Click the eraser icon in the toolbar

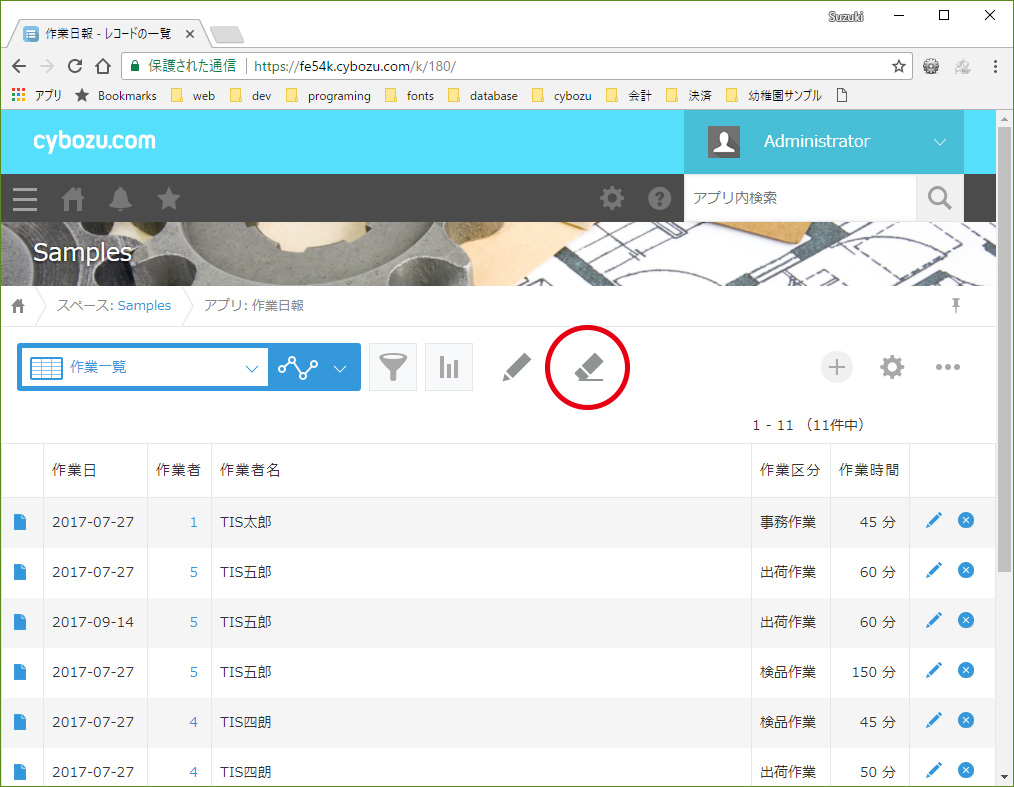[x=588, y=367]
